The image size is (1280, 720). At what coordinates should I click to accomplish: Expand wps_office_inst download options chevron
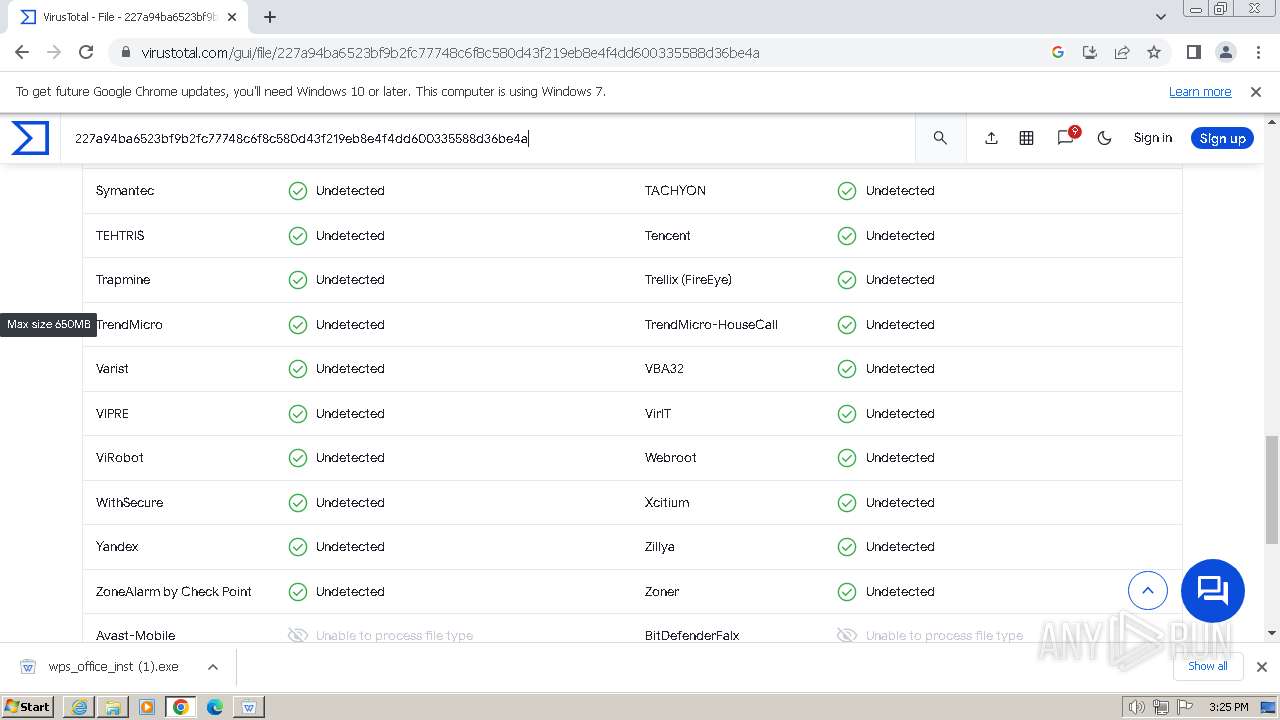(x=213, y=667)
